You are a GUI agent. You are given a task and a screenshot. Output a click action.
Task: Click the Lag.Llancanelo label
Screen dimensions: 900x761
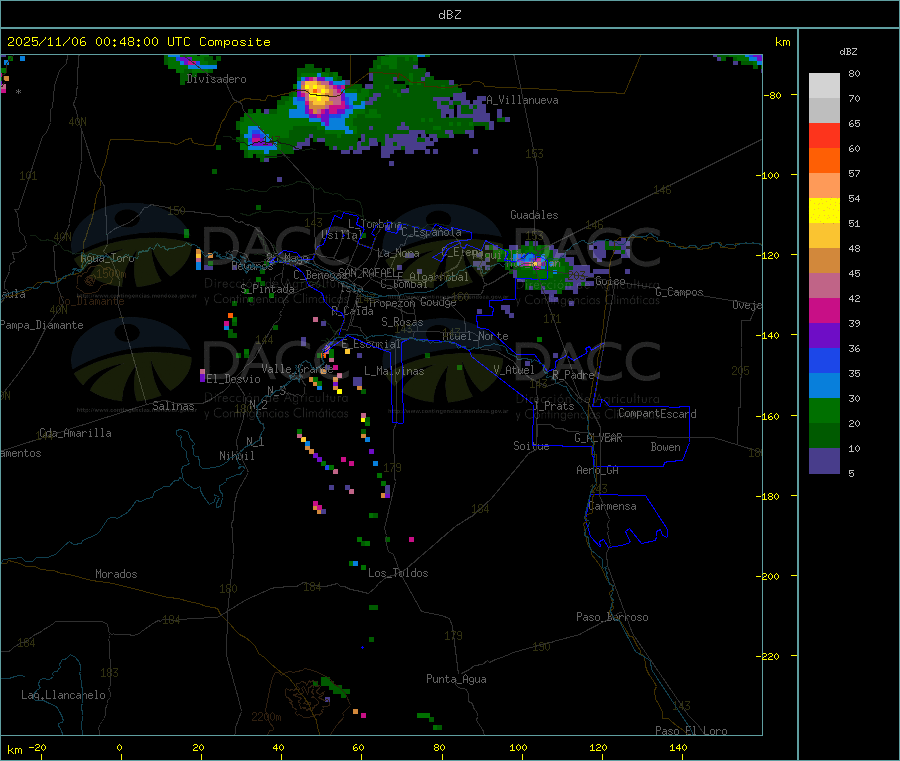[x=63, y=695]
